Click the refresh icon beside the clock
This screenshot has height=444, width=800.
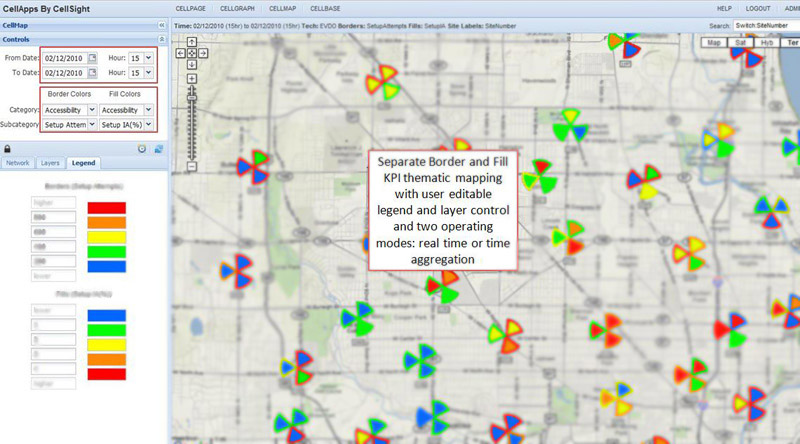[158, 148]
